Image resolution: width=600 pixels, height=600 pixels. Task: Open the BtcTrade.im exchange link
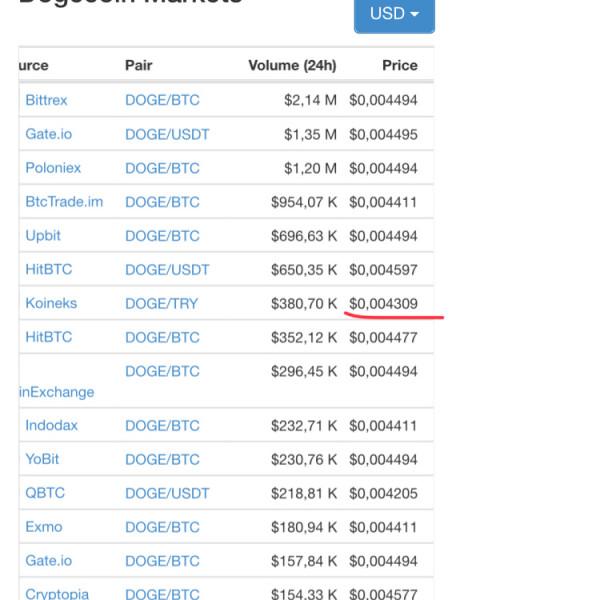click(x=64, y=202)
